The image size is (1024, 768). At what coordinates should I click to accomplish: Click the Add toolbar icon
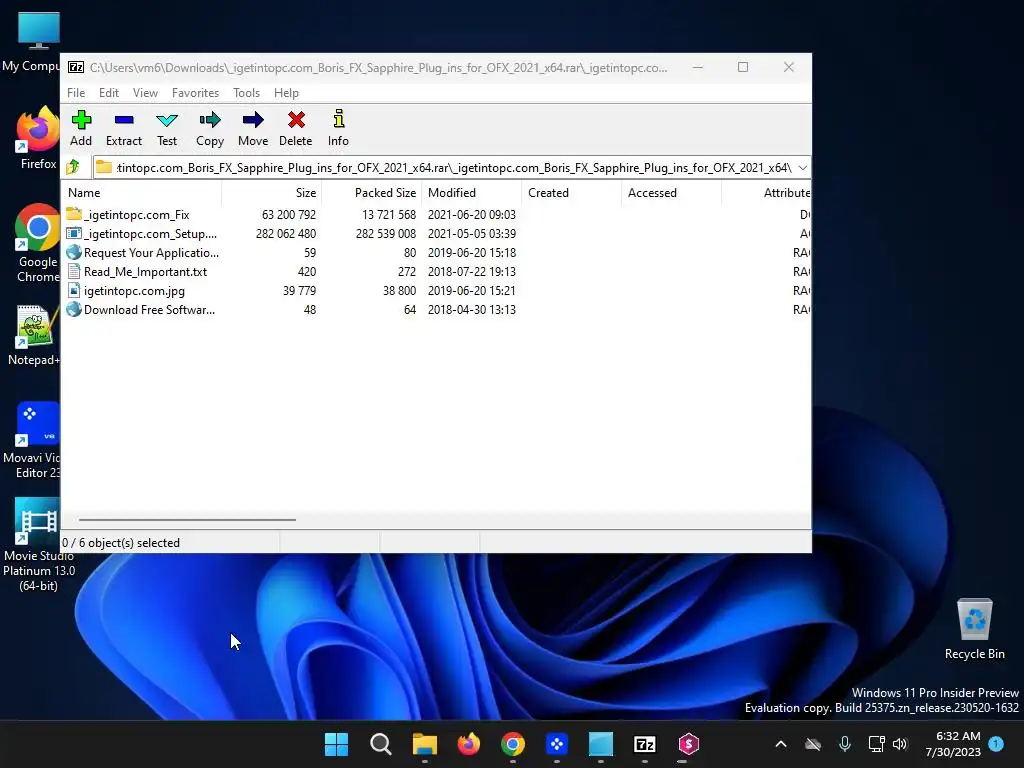(x=81, y=120)
